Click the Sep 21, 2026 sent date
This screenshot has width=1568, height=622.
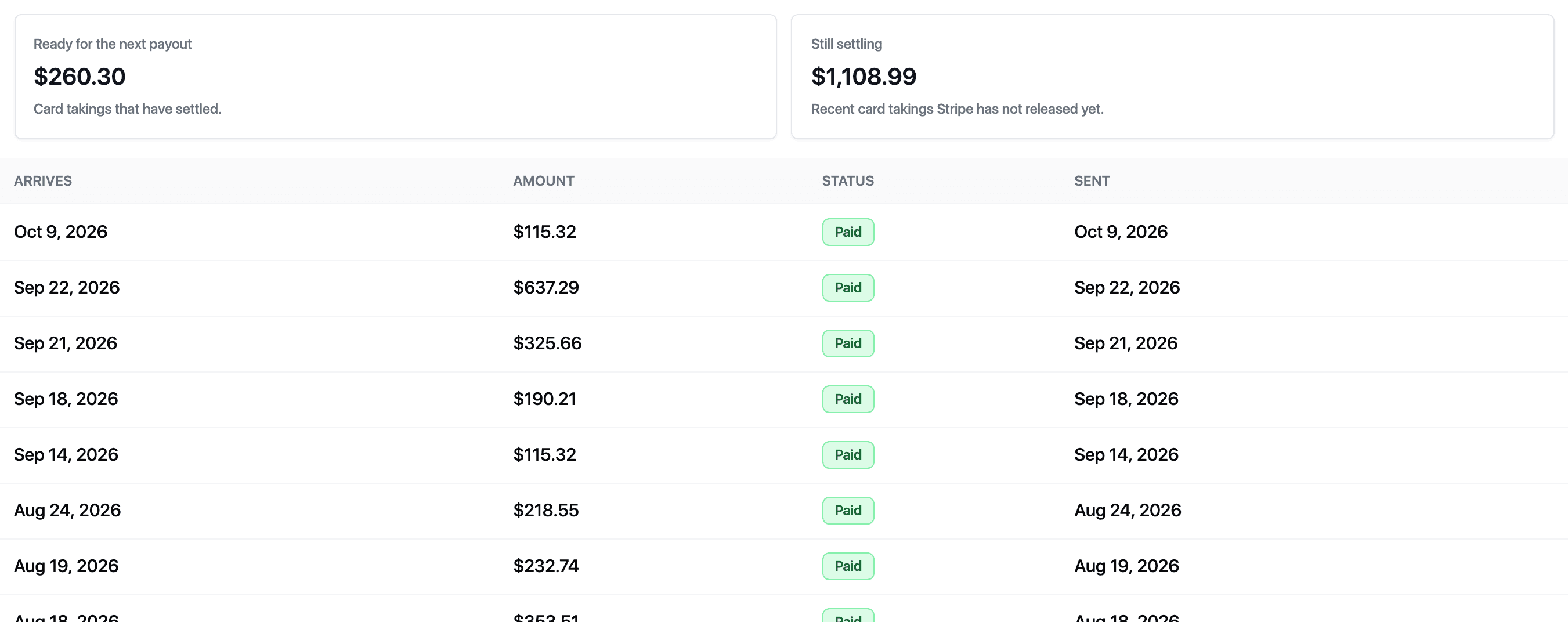click(x=1125, y=343)
